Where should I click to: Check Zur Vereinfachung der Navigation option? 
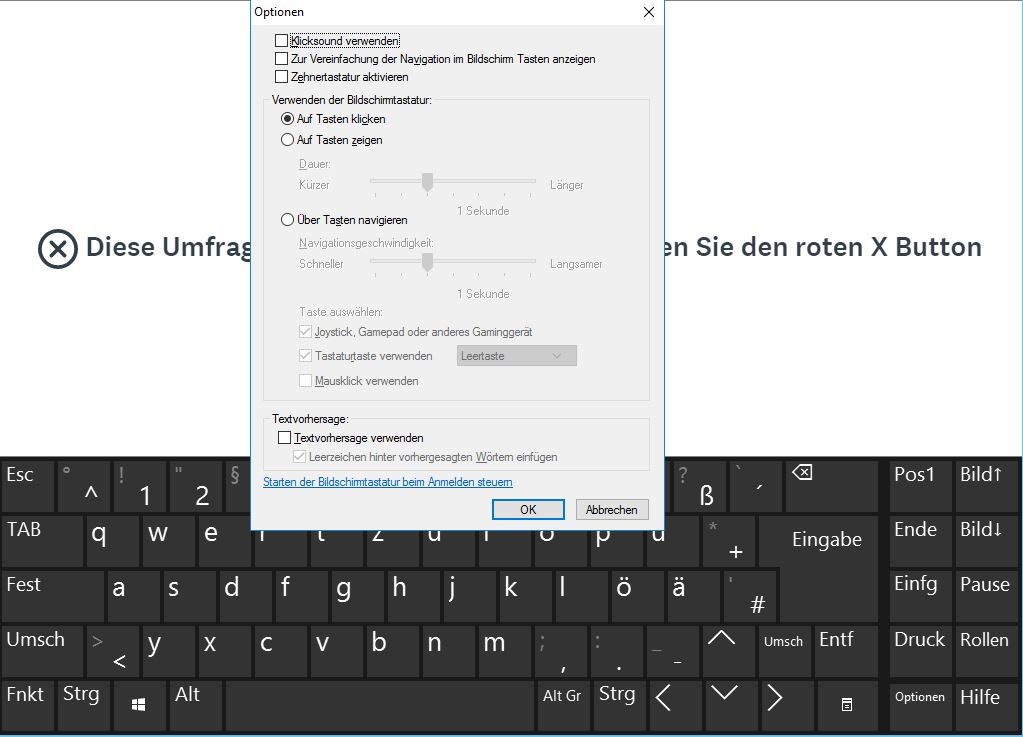pyautogui.click(x=281, y=59)
